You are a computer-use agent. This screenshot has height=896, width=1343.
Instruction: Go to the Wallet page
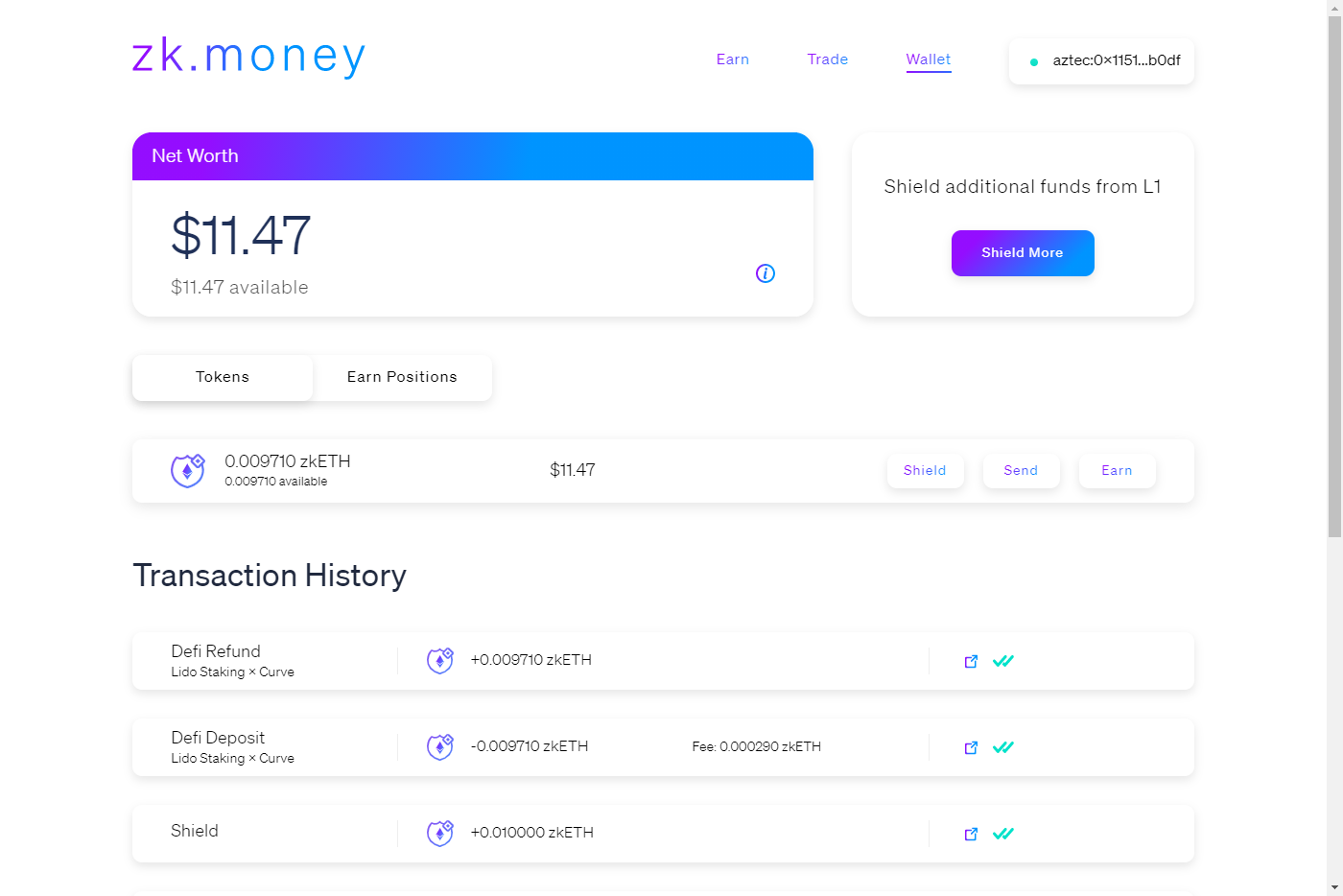[929, 59]
